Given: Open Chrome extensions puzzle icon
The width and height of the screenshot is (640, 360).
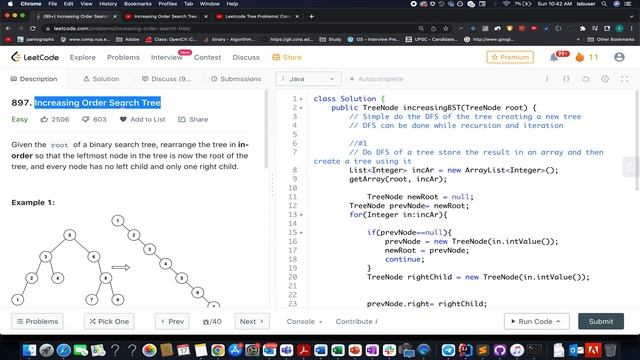Looking at the screenshot, I should coord(582,29).
